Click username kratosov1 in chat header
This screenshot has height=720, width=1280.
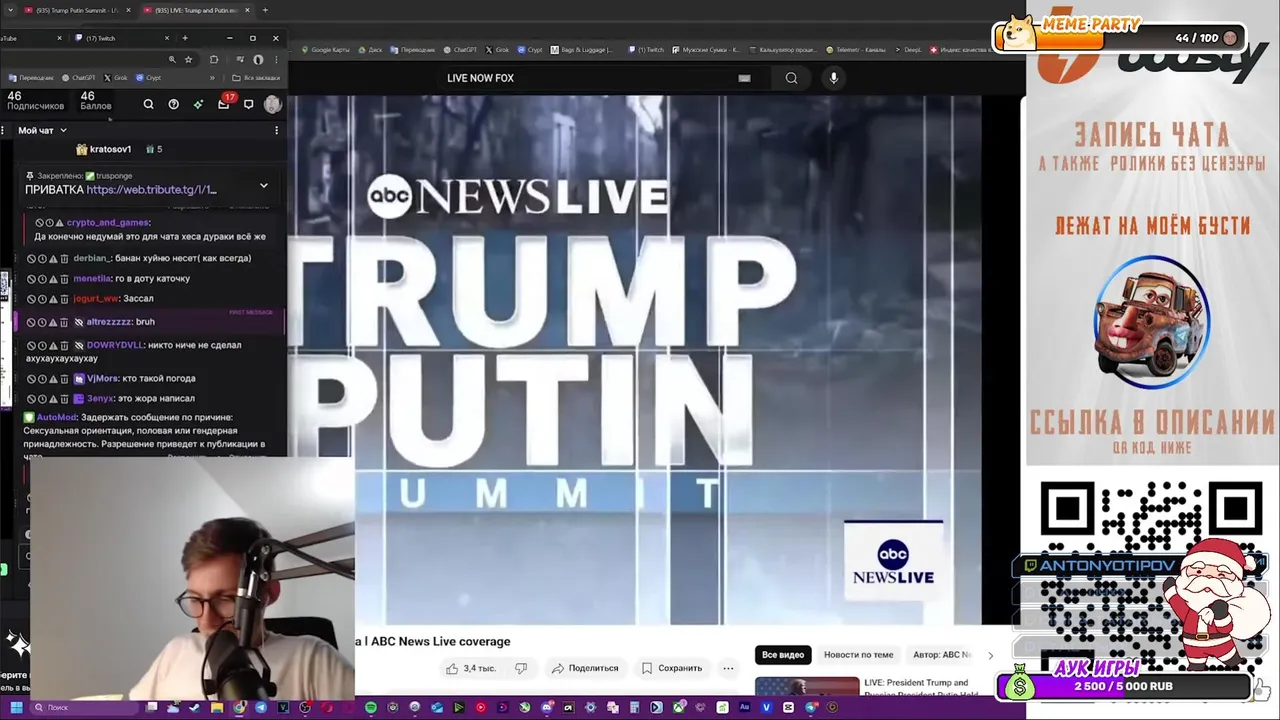[x=110, y=149]
